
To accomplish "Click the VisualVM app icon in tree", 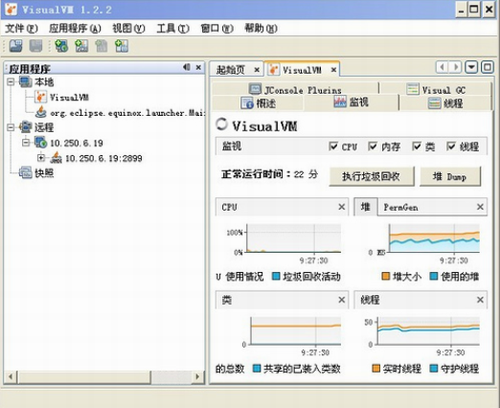I will point(40,97).
